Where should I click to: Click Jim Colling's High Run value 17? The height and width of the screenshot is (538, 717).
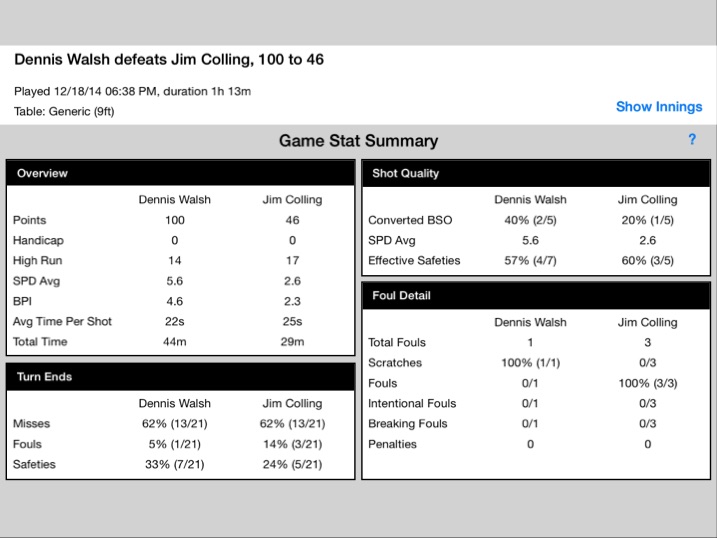[x=292, y=261]
